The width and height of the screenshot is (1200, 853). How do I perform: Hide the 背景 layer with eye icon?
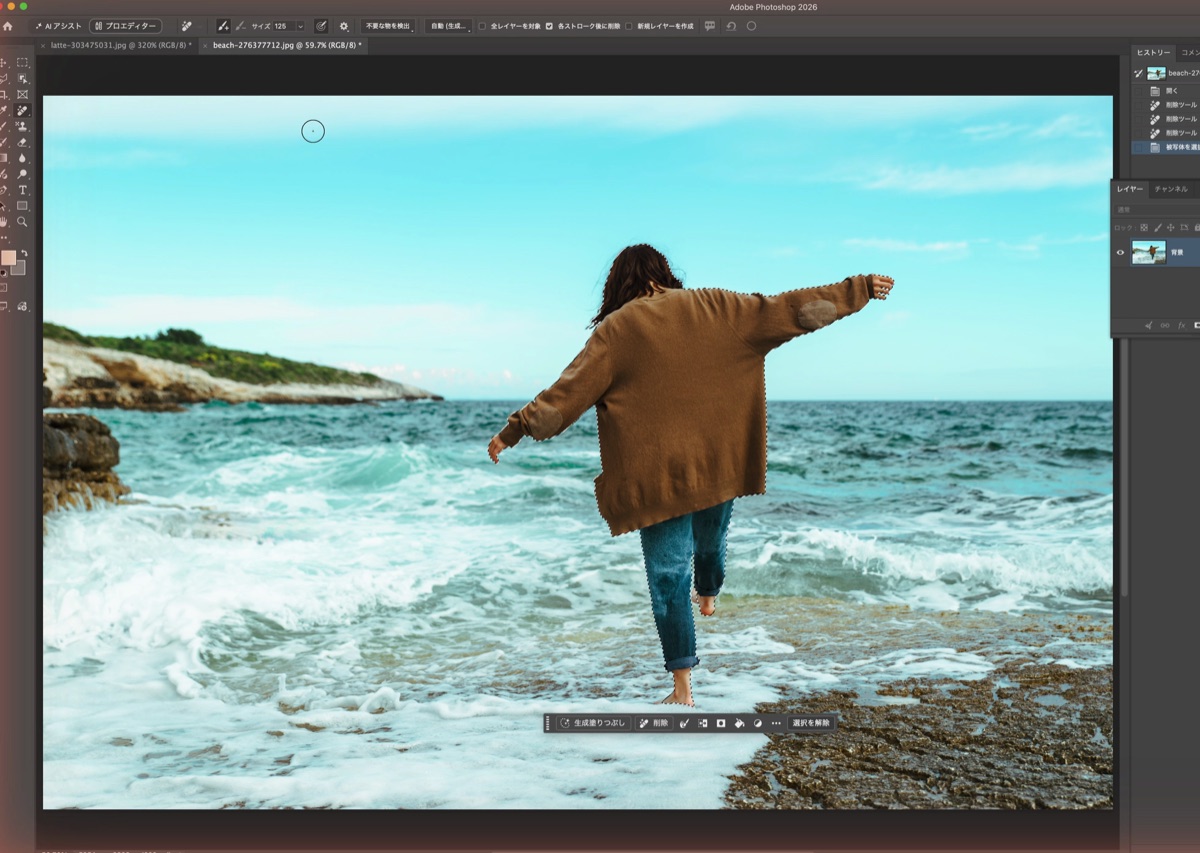point(1120,252)
